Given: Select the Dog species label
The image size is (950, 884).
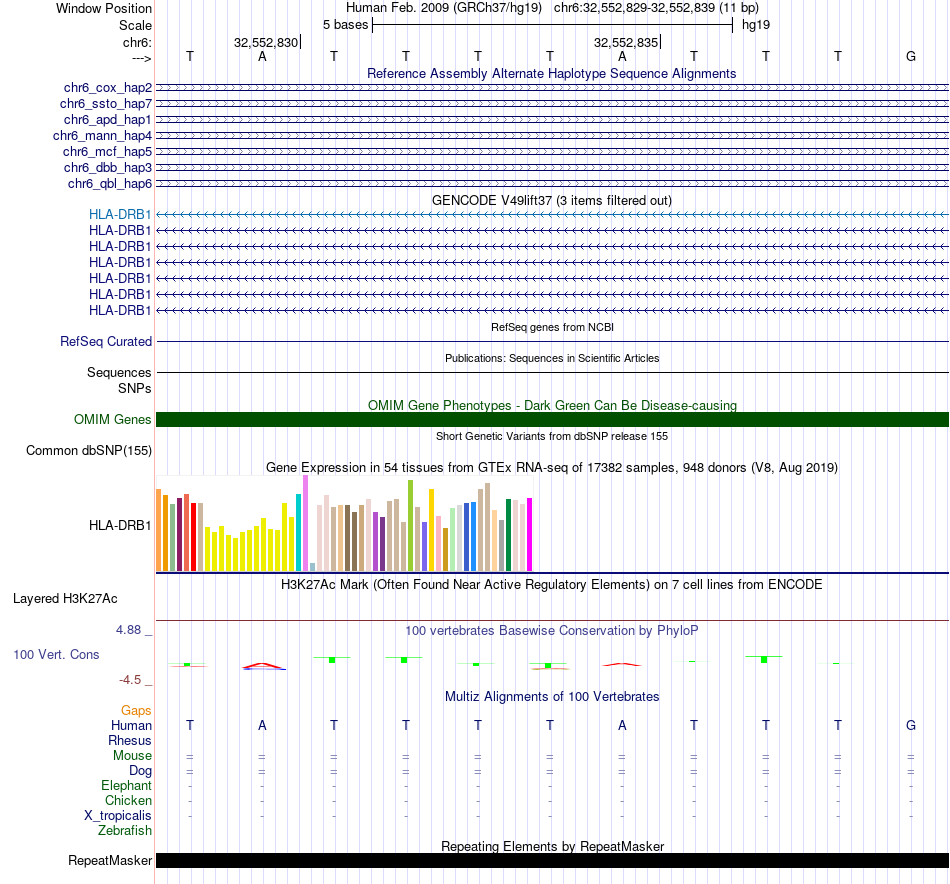Looking at the screenshot, I should 141,771.
